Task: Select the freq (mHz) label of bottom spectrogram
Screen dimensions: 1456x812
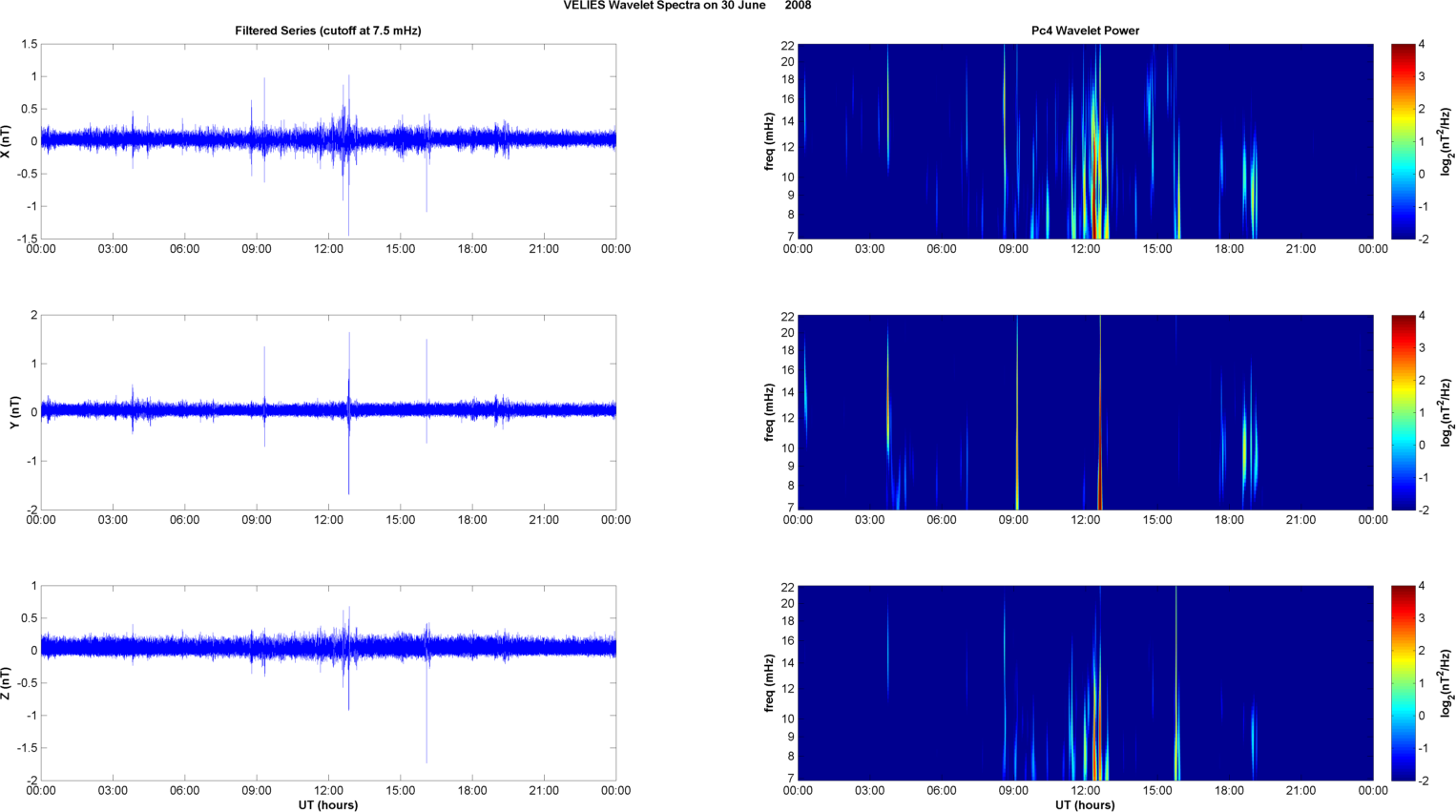Action: pyautogui.click(x=769, y=683)
